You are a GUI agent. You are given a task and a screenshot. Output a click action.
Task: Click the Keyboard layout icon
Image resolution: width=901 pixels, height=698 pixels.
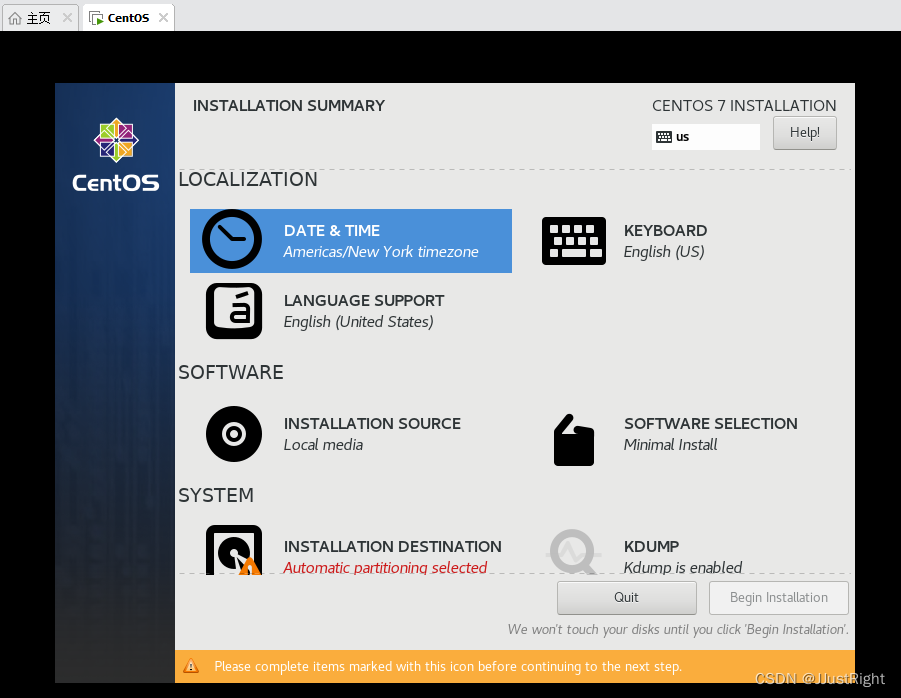(573, 241)
